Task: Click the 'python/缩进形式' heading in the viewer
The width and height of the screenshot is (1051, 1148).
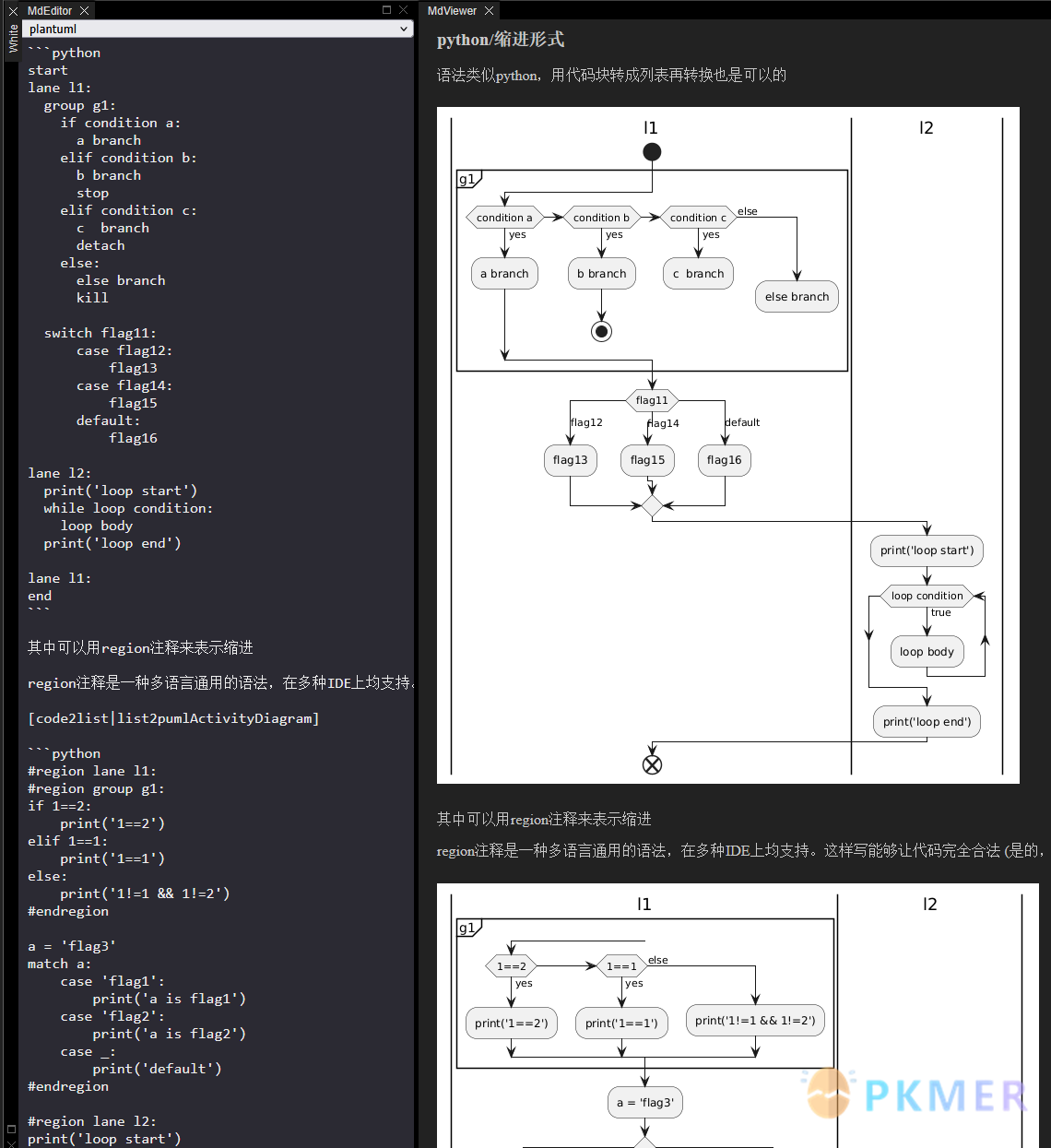Action: coord(501,40)
